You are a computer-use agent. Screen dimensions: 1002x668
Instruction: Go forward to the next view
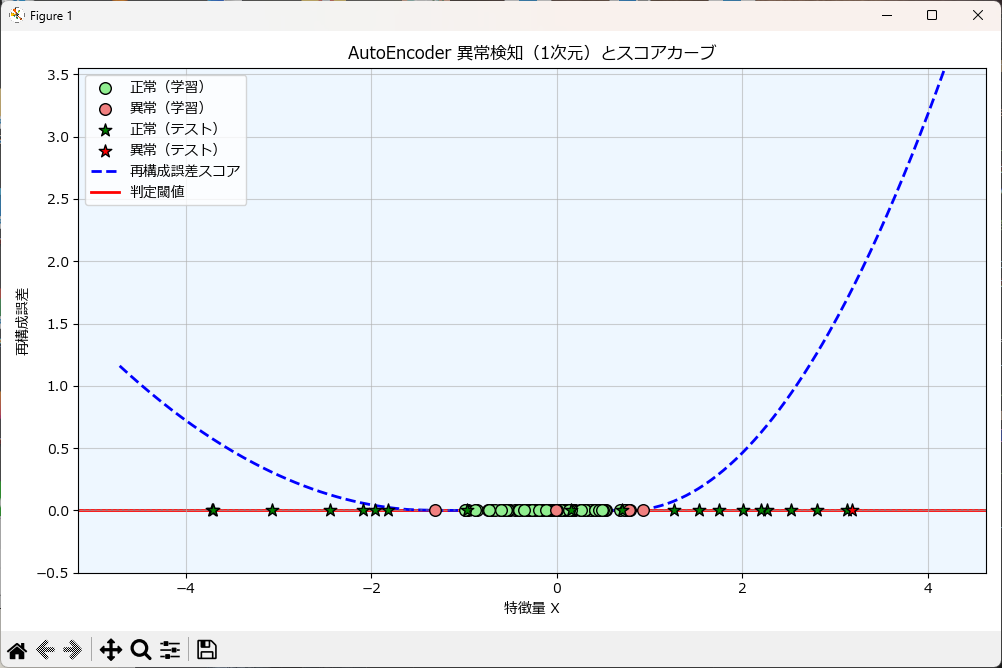72,650
